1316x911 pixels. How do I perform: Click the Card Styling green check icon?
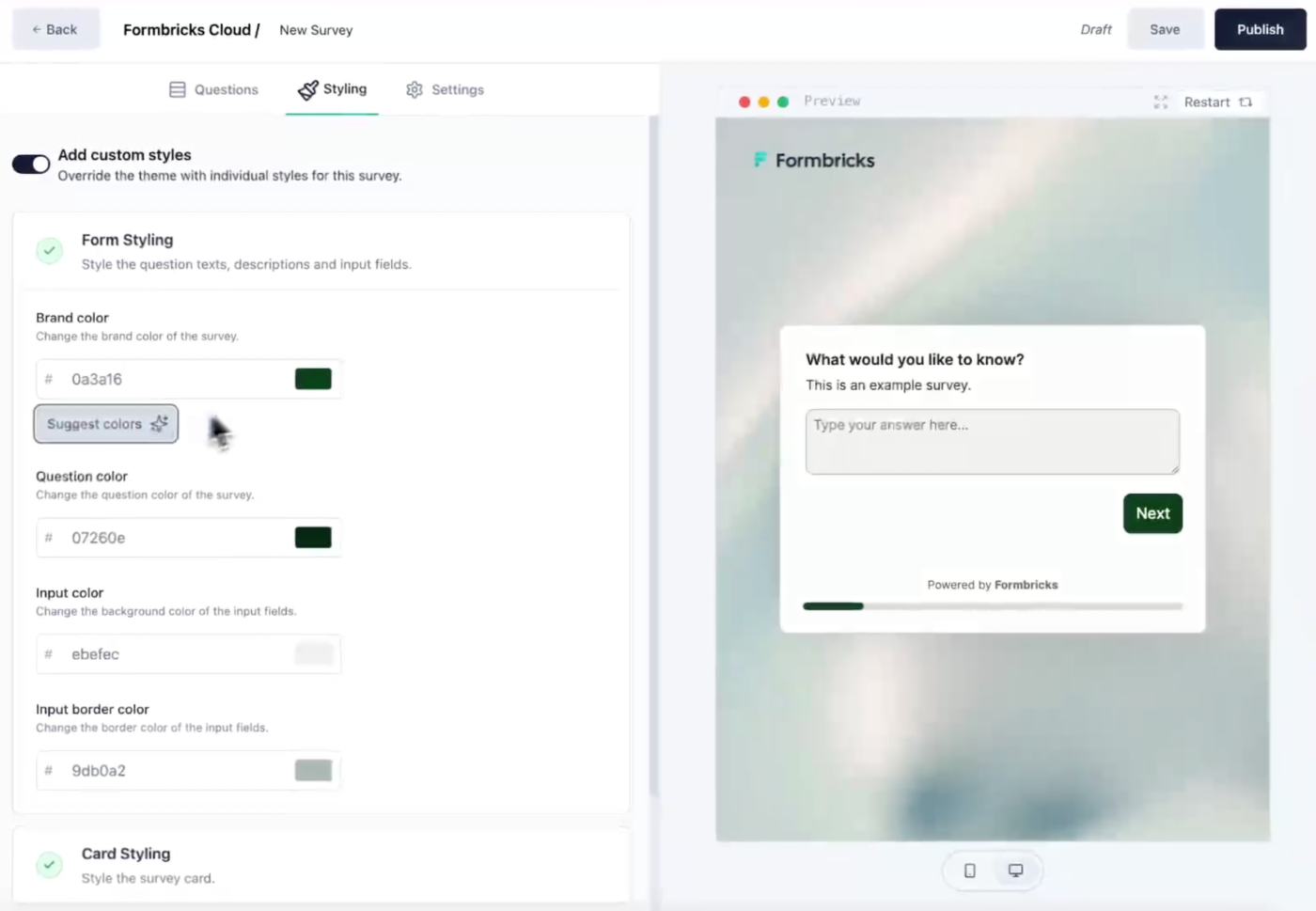(50, 865)
